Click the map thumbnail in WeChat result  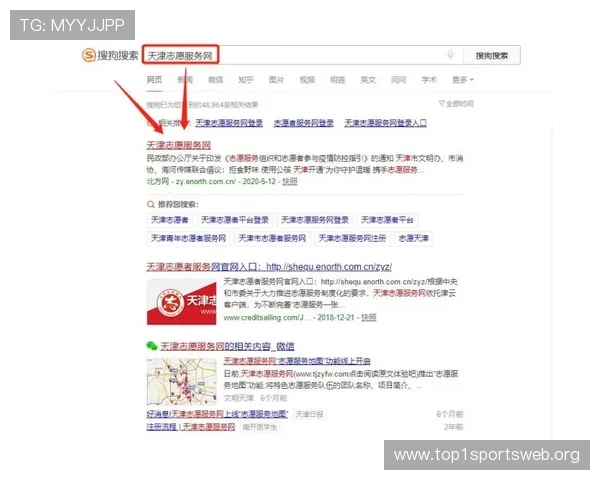pos(182,381)
